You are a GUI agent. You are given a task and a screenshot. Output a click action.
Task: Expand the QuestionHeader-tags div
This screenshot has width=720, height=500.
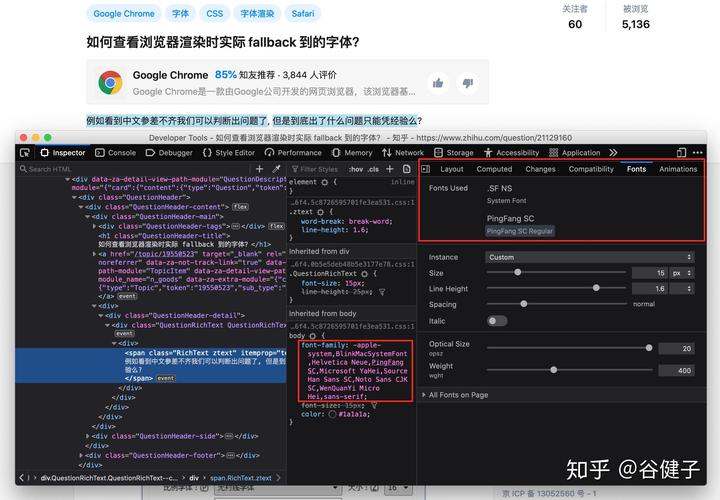pos(95,226)
